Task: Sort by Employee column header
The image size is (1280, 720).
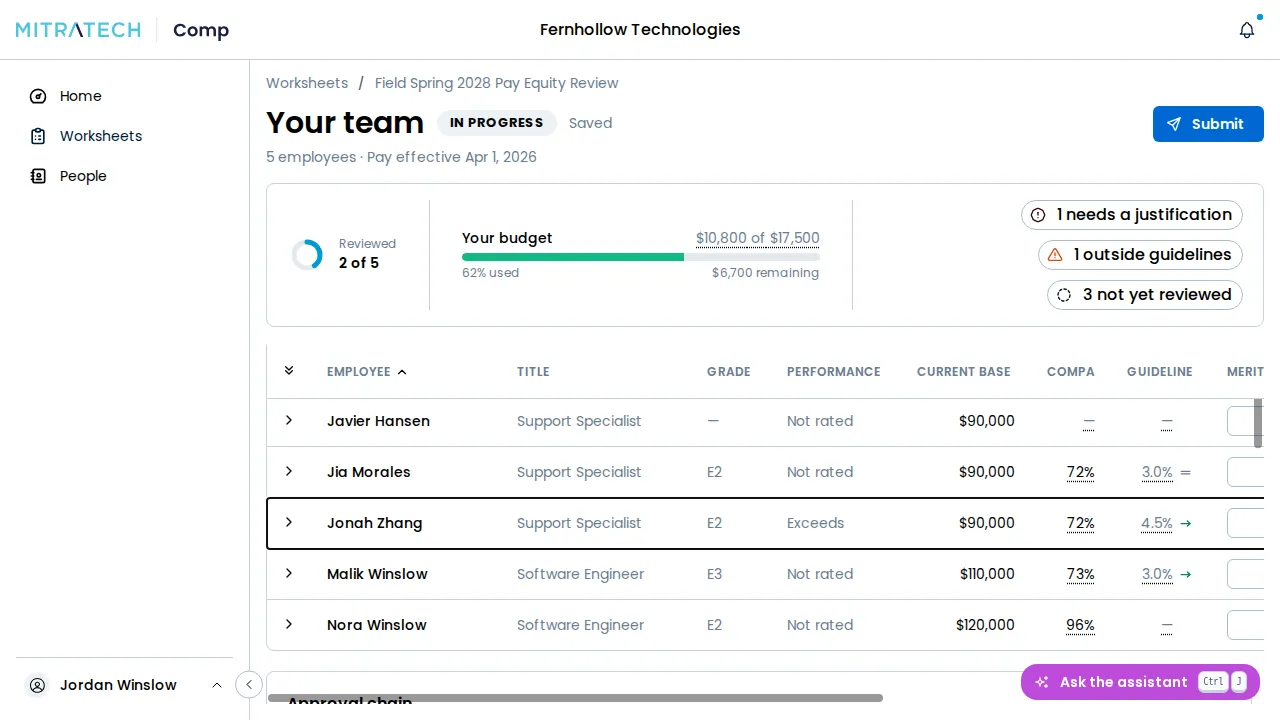Action: pyautogui.click(x=367, y=372)
